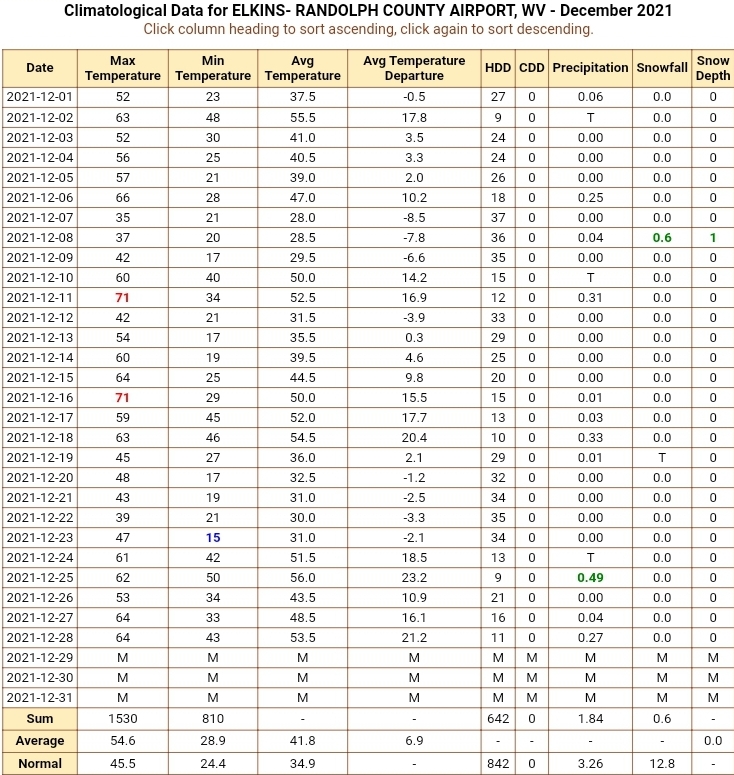Screen dimensions: 734x775
Task: Select the date cell 2021-12-01
Action: 40,97
